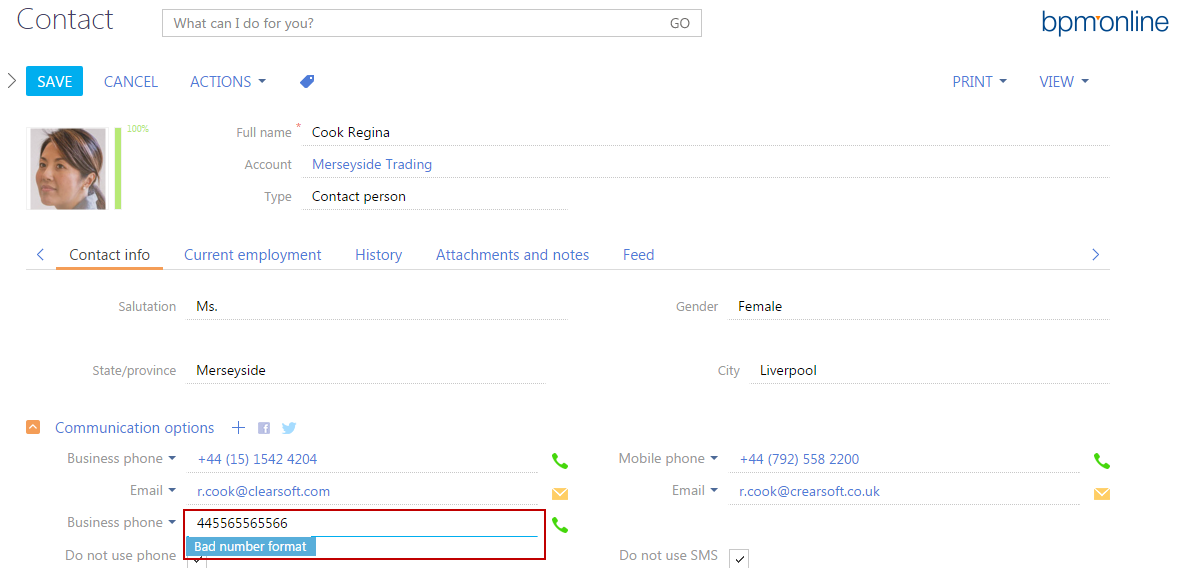Click the Twitter icon in Communication options
This screenshot has height=568, width=1183.
pos(289,428)
